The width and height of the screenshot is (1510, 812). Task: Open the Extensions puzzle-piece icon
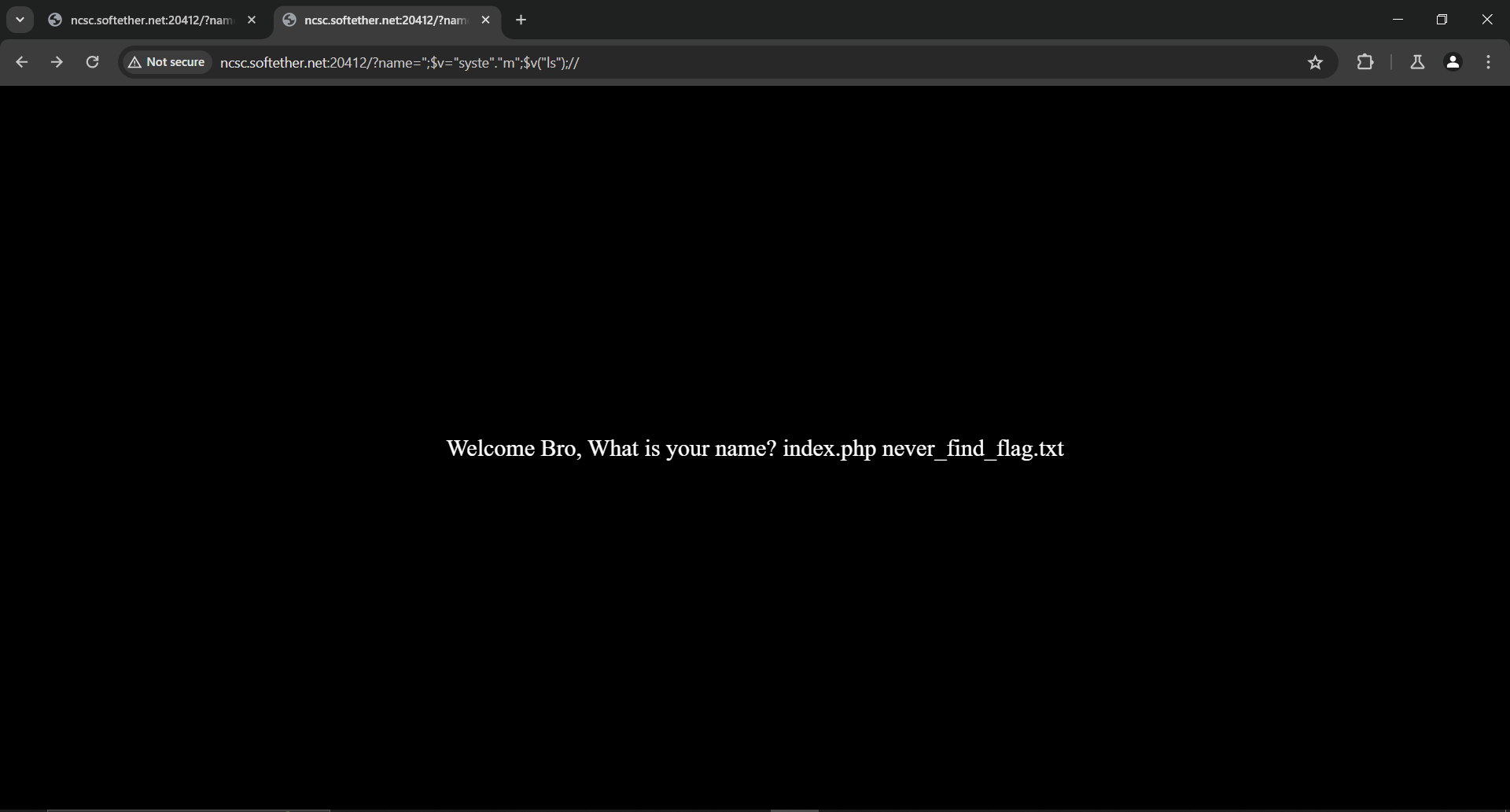(1366, 62)
